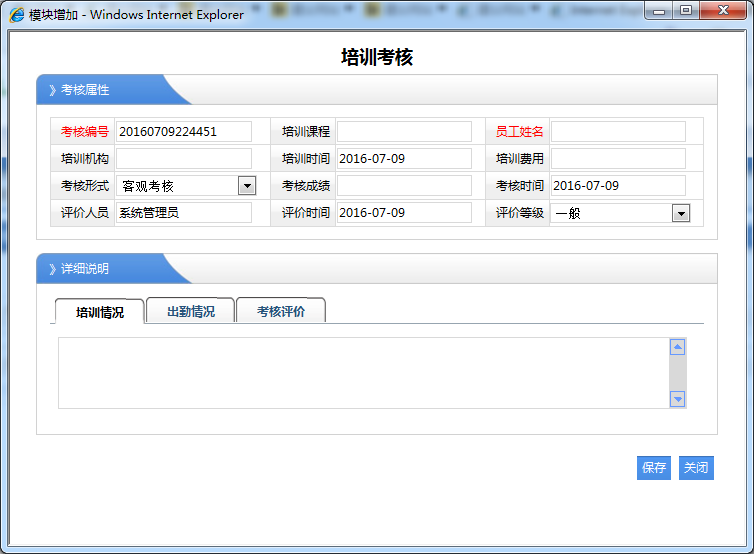Click the scroll down arrow in text area
Image resolution: width=754 pixels, height=554 pixels.
pyautogui.click(x=677, y=399)
